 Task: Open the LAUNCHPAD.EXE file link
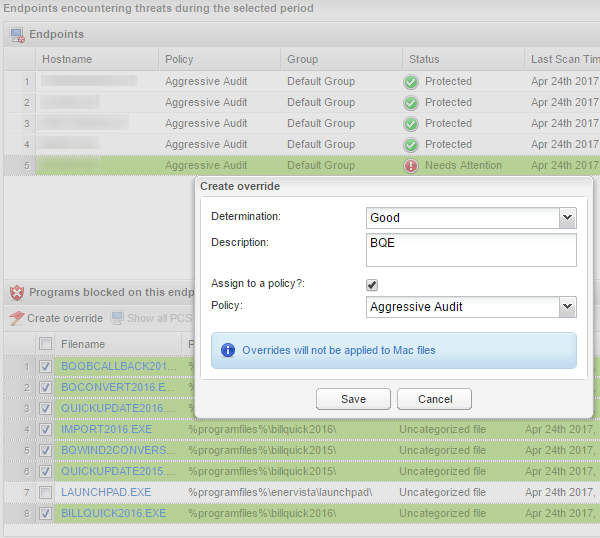click(x=106, y=492)
